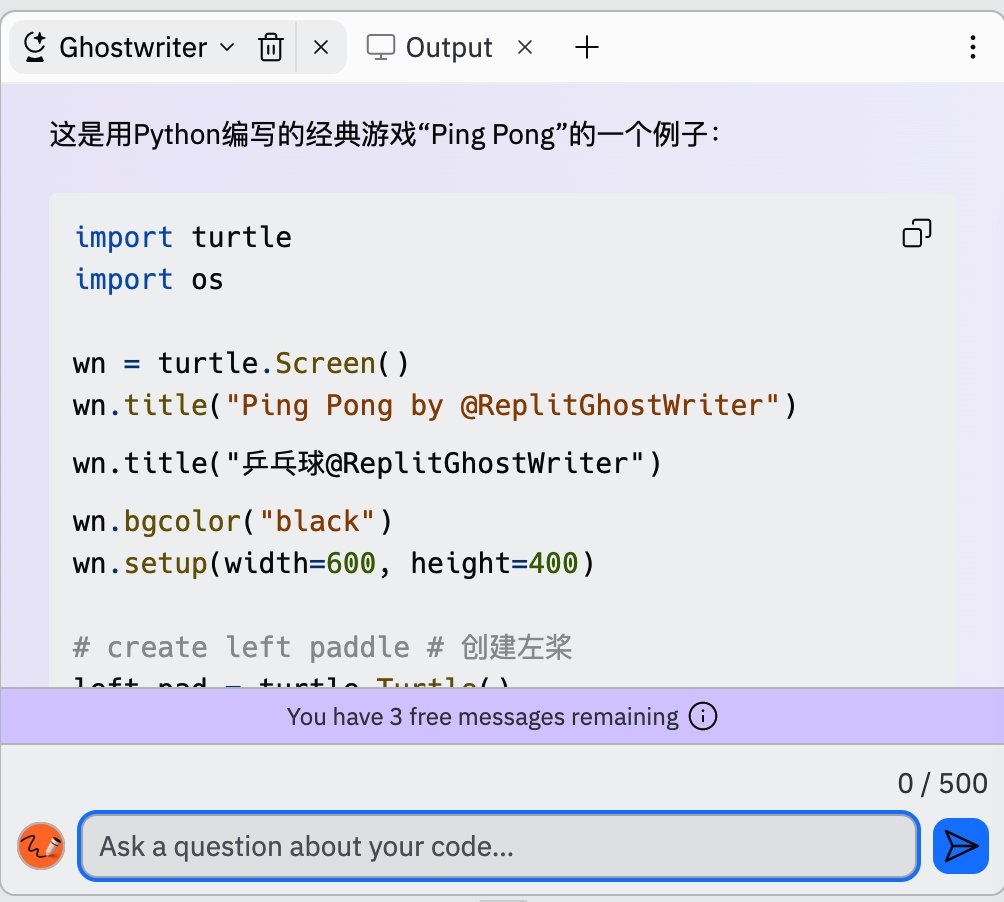The width and height of the screenshot is (1004, 902).
Task: Open the Ghostwriter tab
Action: 133,47
